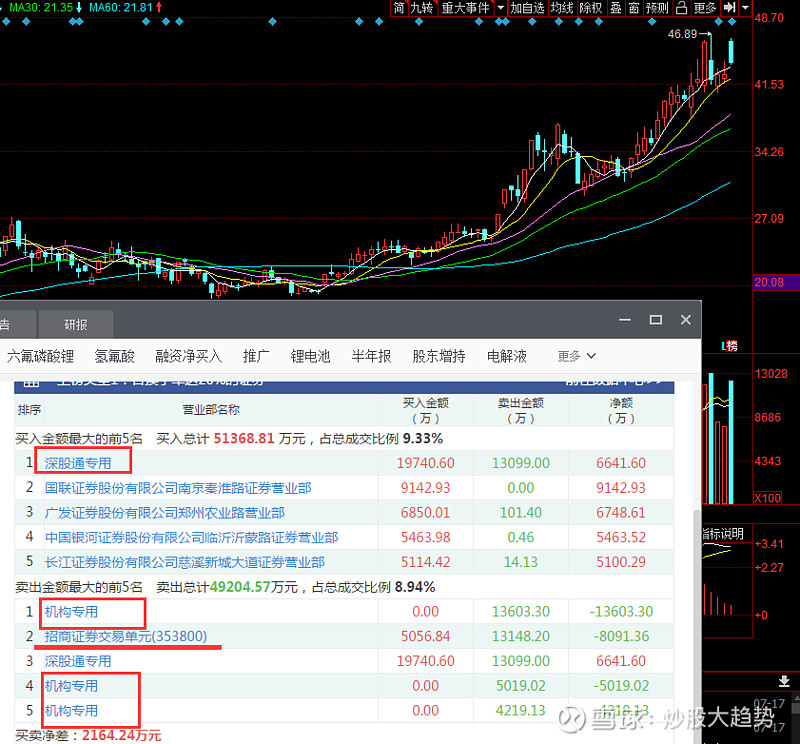The height and width of the screenshot is (744, 800).
Task: Click the arrow-to-bar jump-to-end icon
Action: point(730,8)
